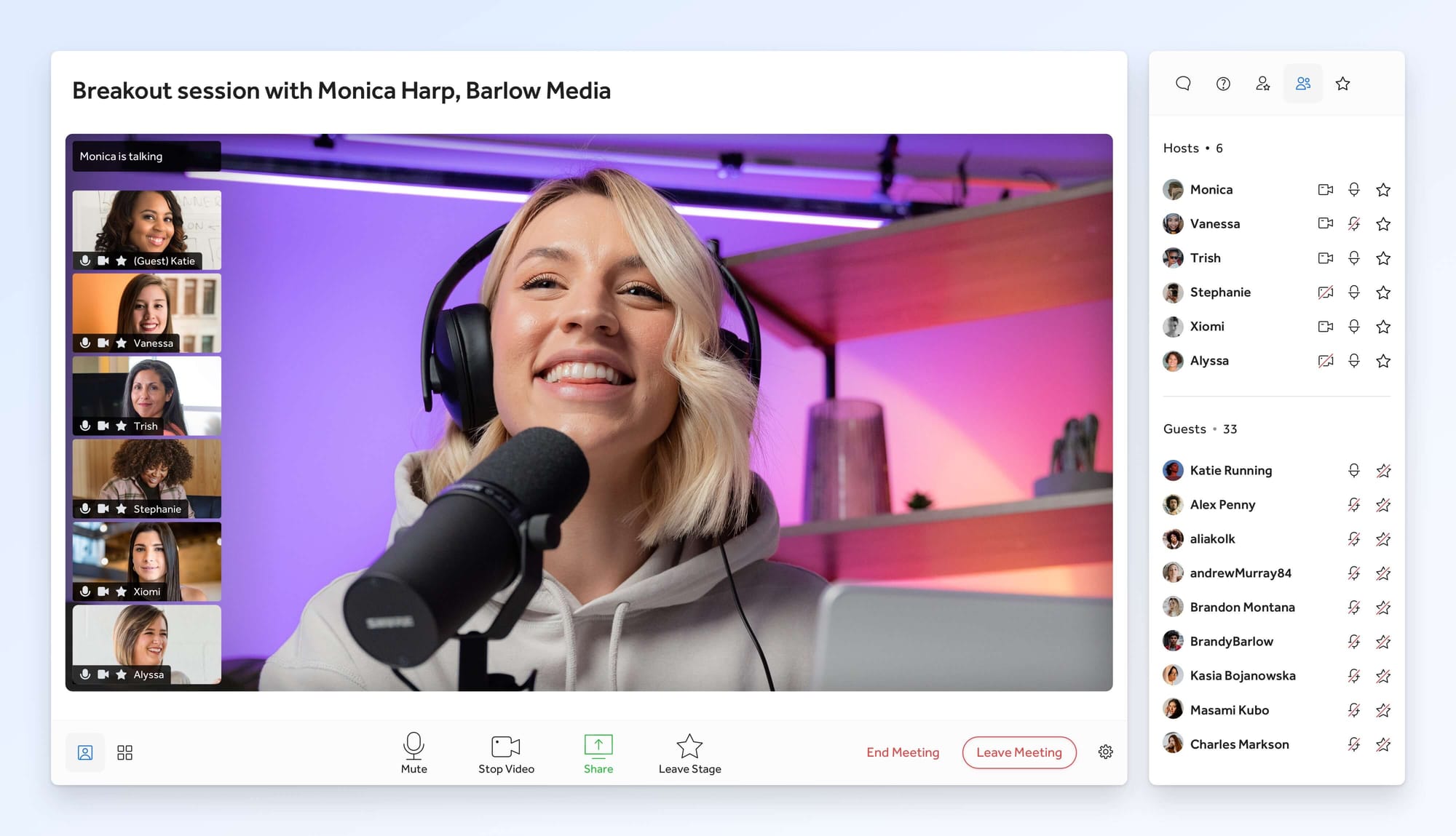The width and height of the screenshot is (1456, 836).
Task: Click End Meeting text link
Action: click(x=903, y=752)
